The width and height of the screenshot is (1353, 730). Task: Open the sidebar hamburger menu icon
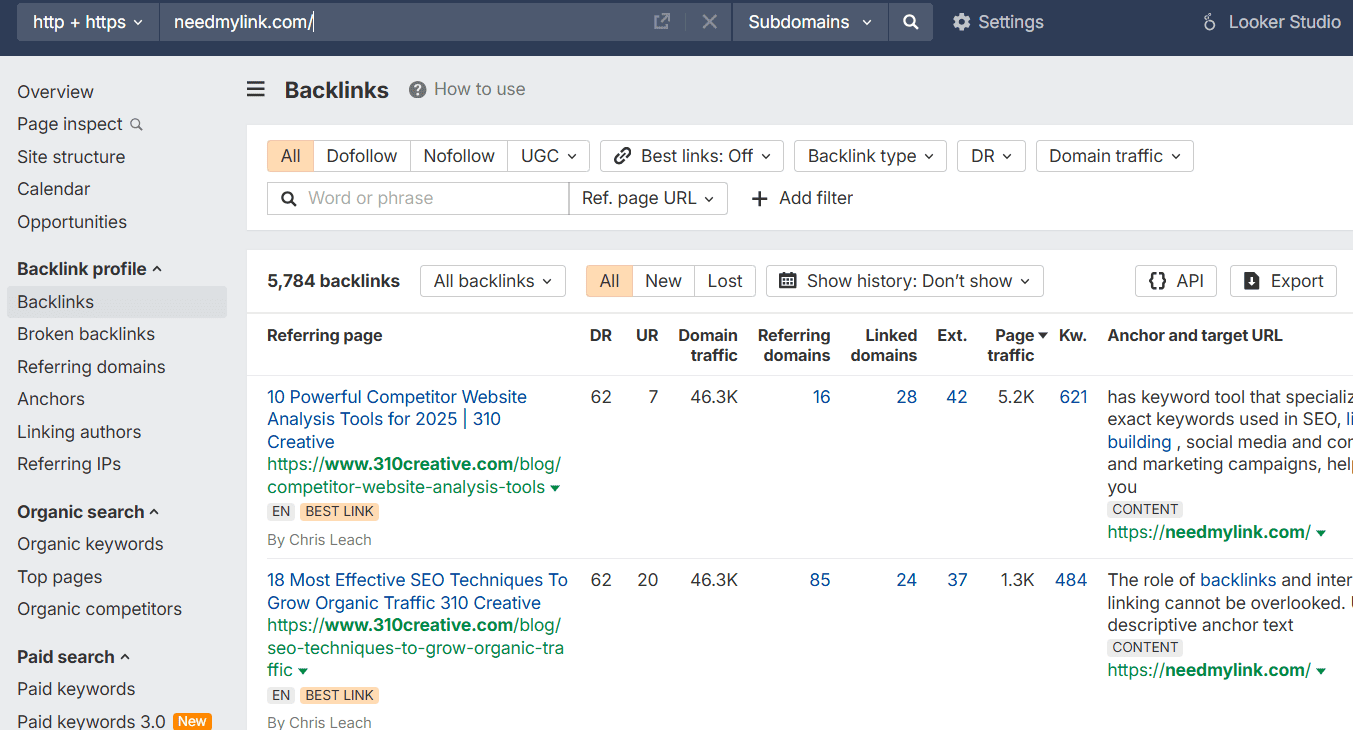coord(255,89)
